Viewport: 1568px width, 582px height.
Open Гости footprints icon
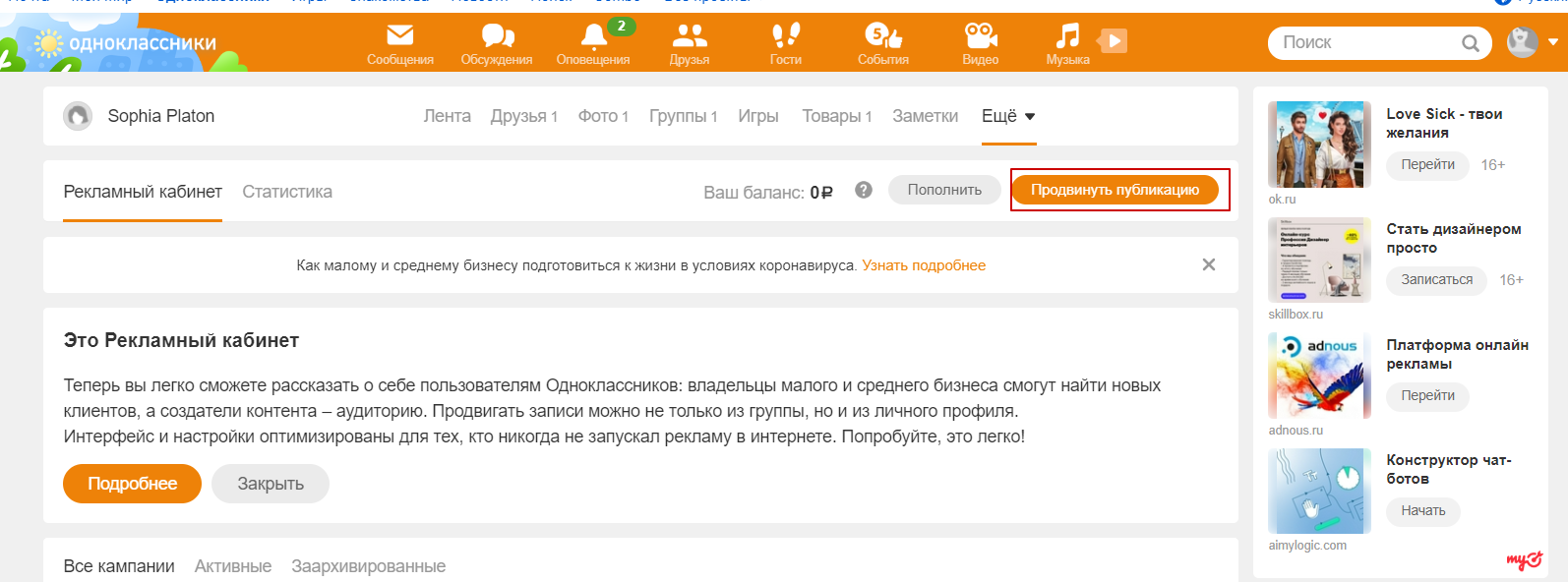785,36
